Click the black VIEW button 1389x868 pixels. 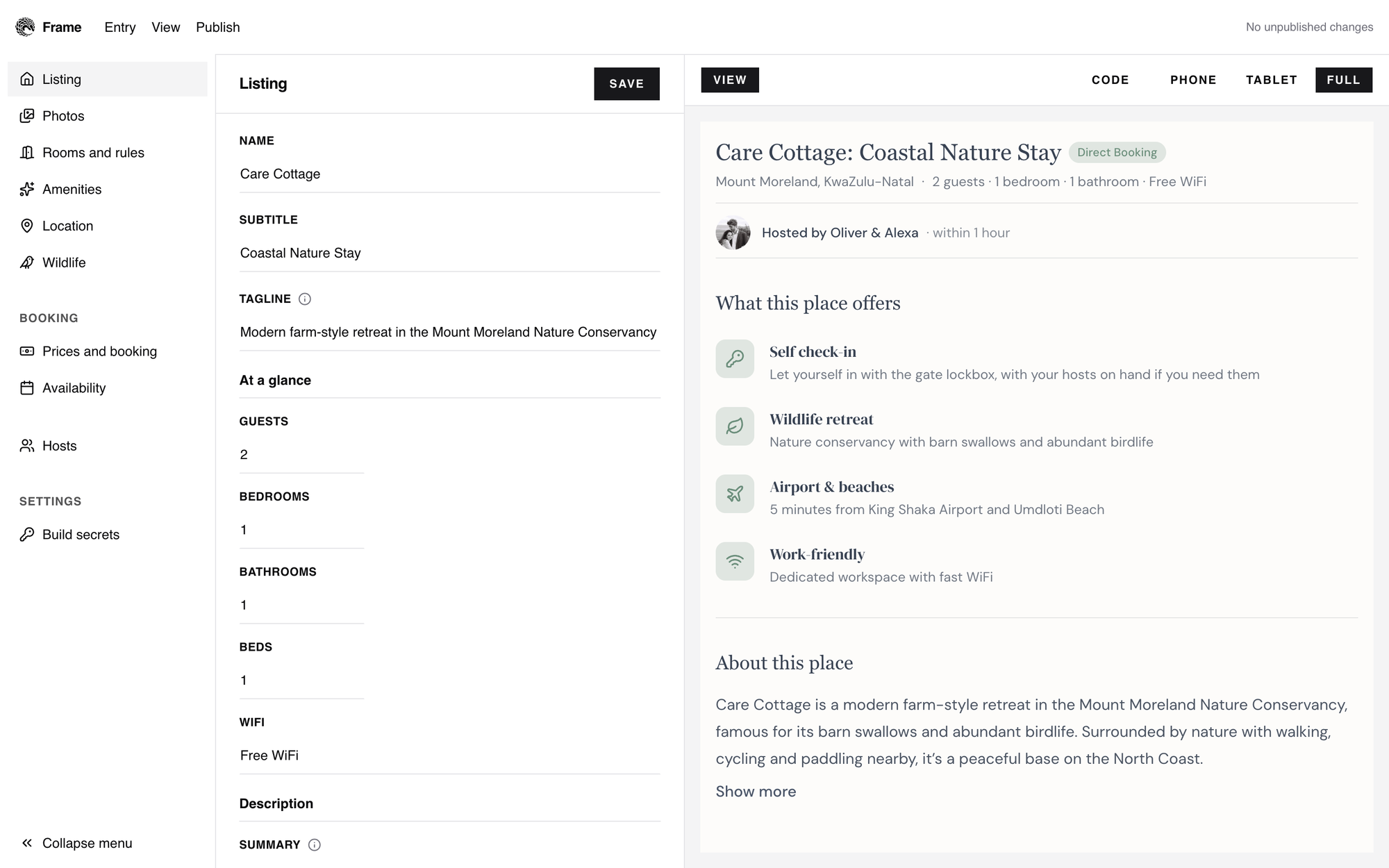(x=730, y=80)
